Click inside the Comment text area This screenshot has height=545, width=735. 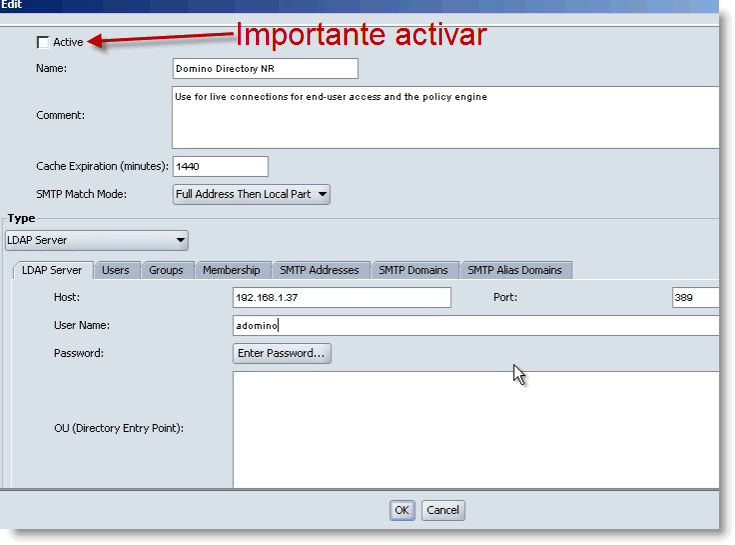445,117
